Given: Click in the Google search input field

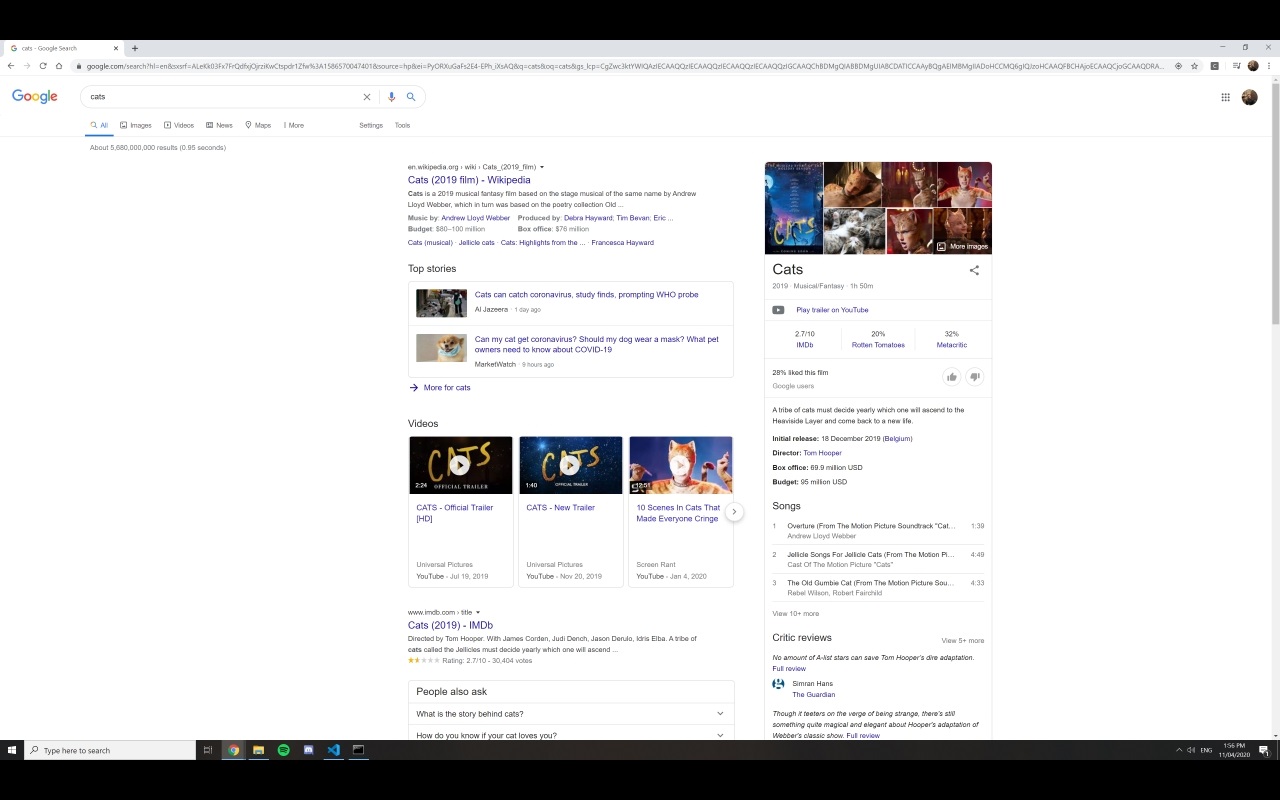Looking at the screenshot, I should (x=225, y=97).
